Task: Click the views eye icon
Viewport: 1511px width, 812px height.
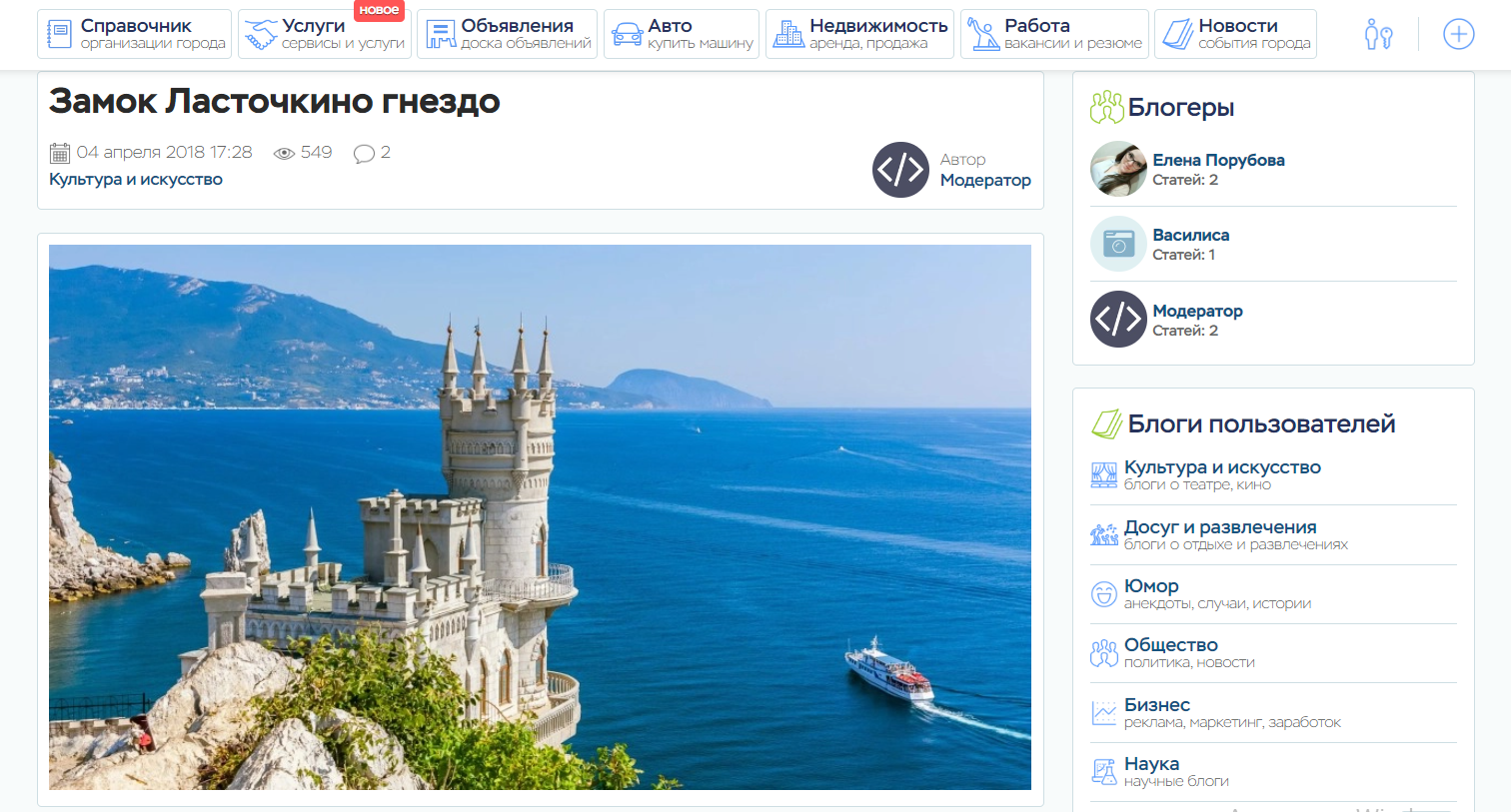Action: [284, 153]
